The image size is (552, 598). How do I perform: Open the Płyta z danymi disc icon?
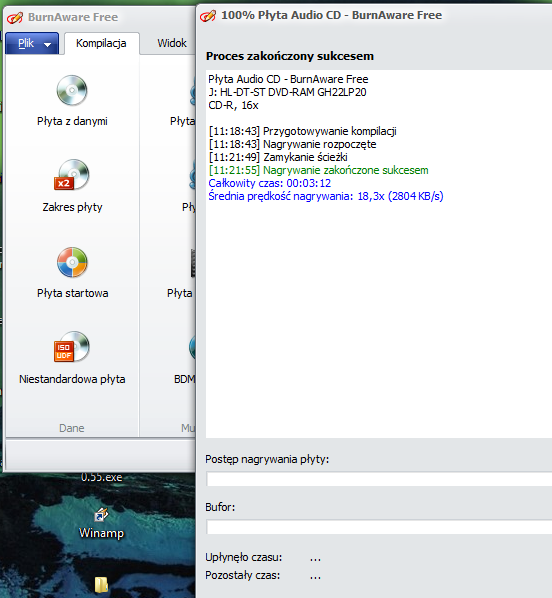(x=72, y=90)
